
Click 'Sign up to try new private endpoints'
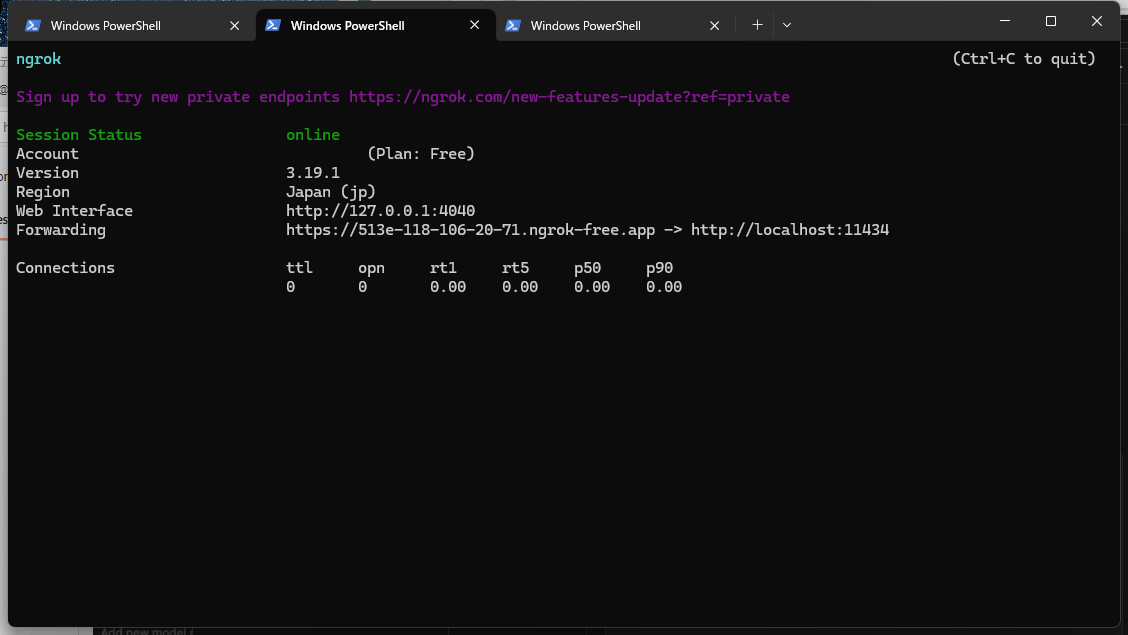click(178, 97)
